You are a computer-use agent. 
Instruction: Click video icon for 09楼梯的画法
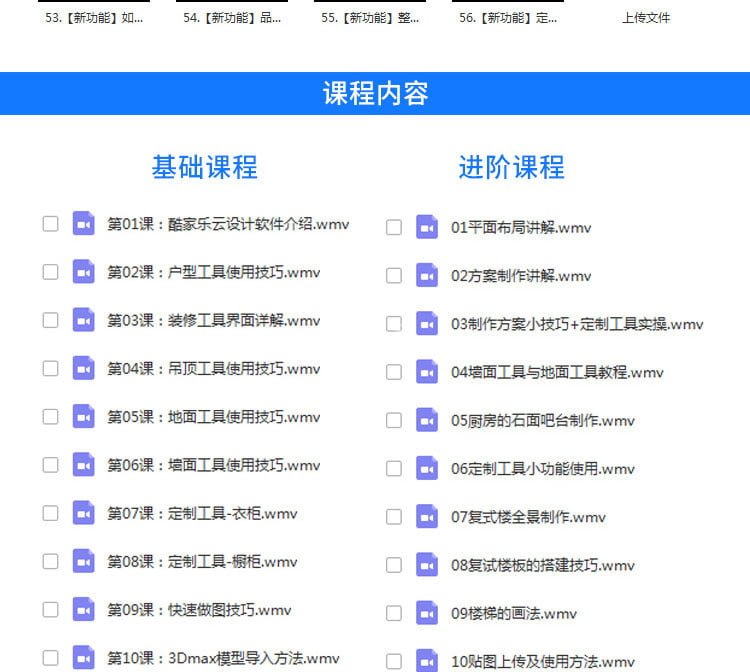[427, 613]
